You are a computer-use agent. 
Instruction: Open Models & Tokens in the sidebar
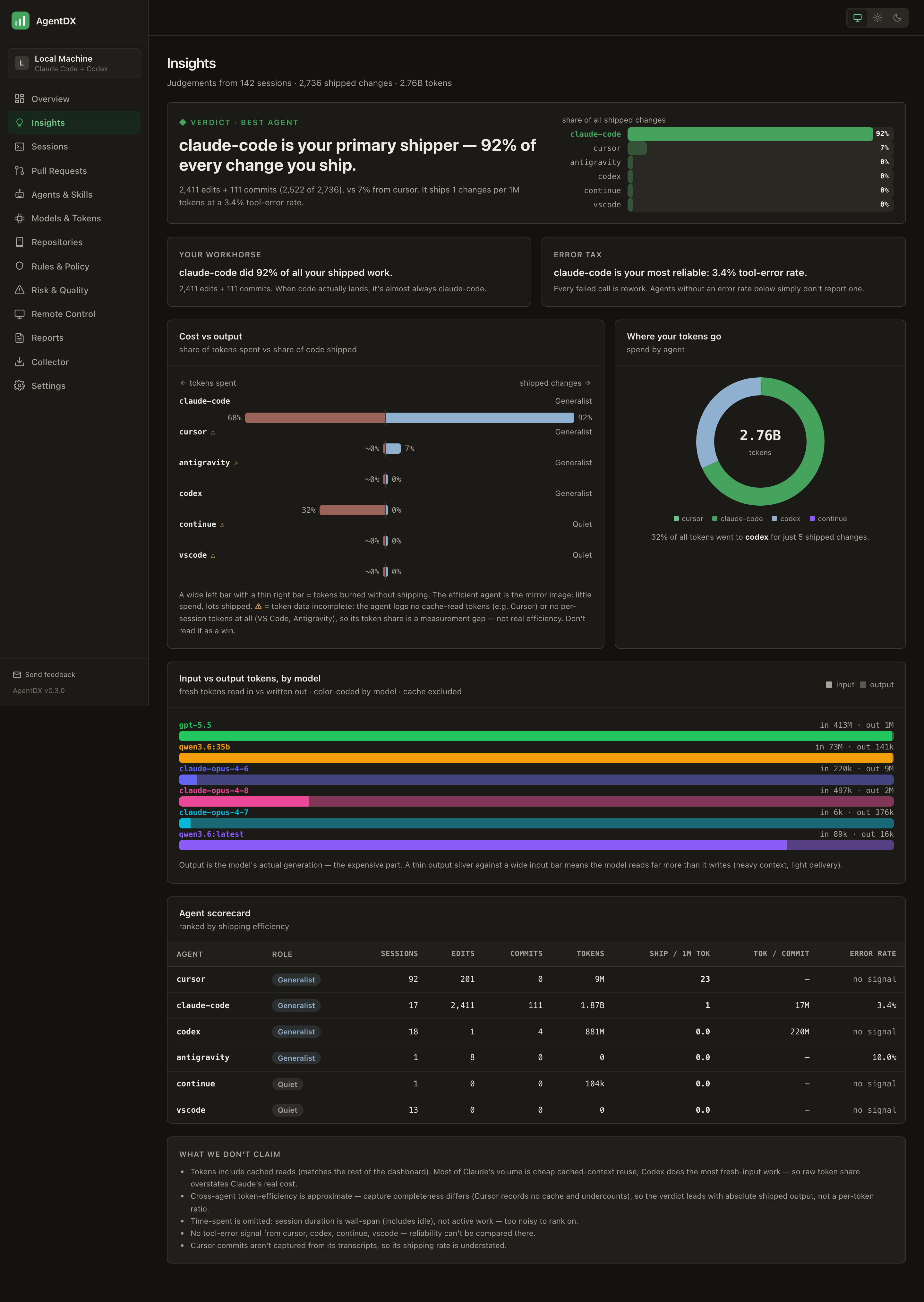coord(74,218)
